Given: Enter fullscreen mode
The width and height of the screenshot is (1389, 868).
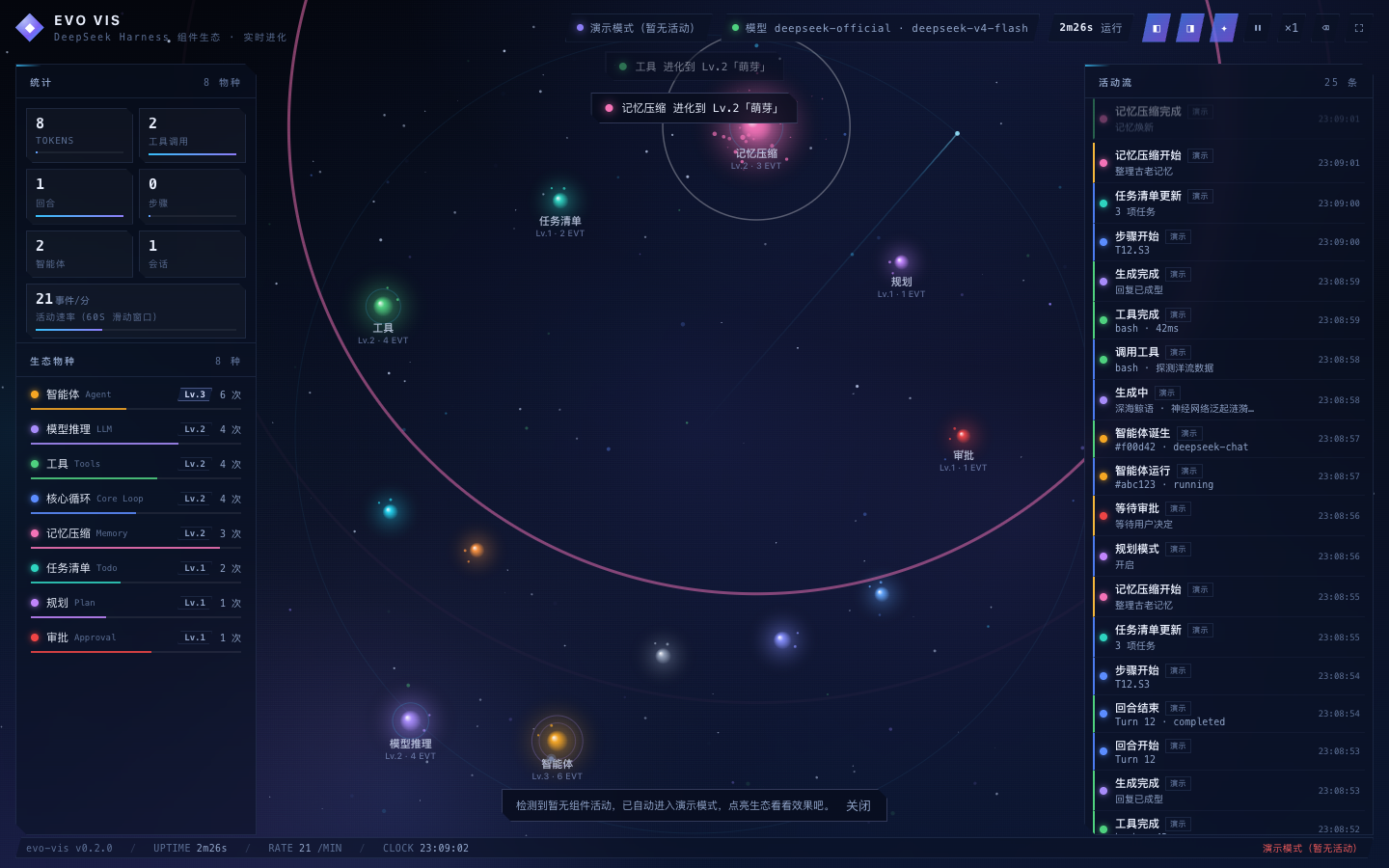Looking at the screenshot, I should [1359, 28].
